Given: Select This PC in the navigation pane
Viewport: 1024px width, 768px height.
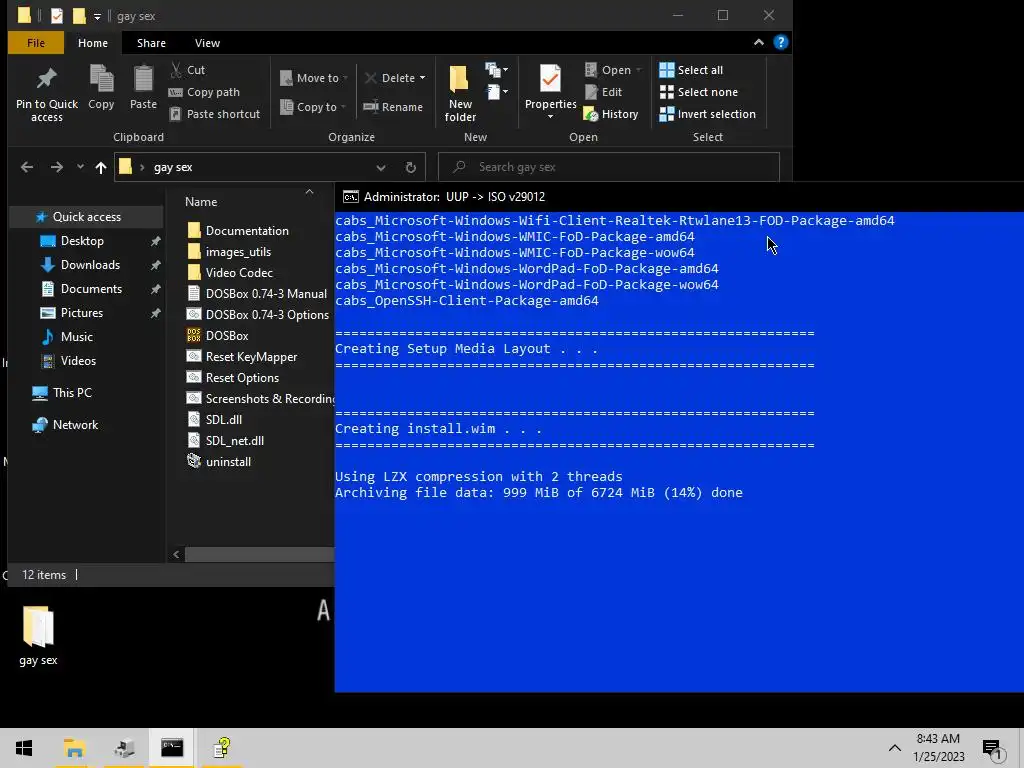Looking at the screenshot, I should point(72,392).
